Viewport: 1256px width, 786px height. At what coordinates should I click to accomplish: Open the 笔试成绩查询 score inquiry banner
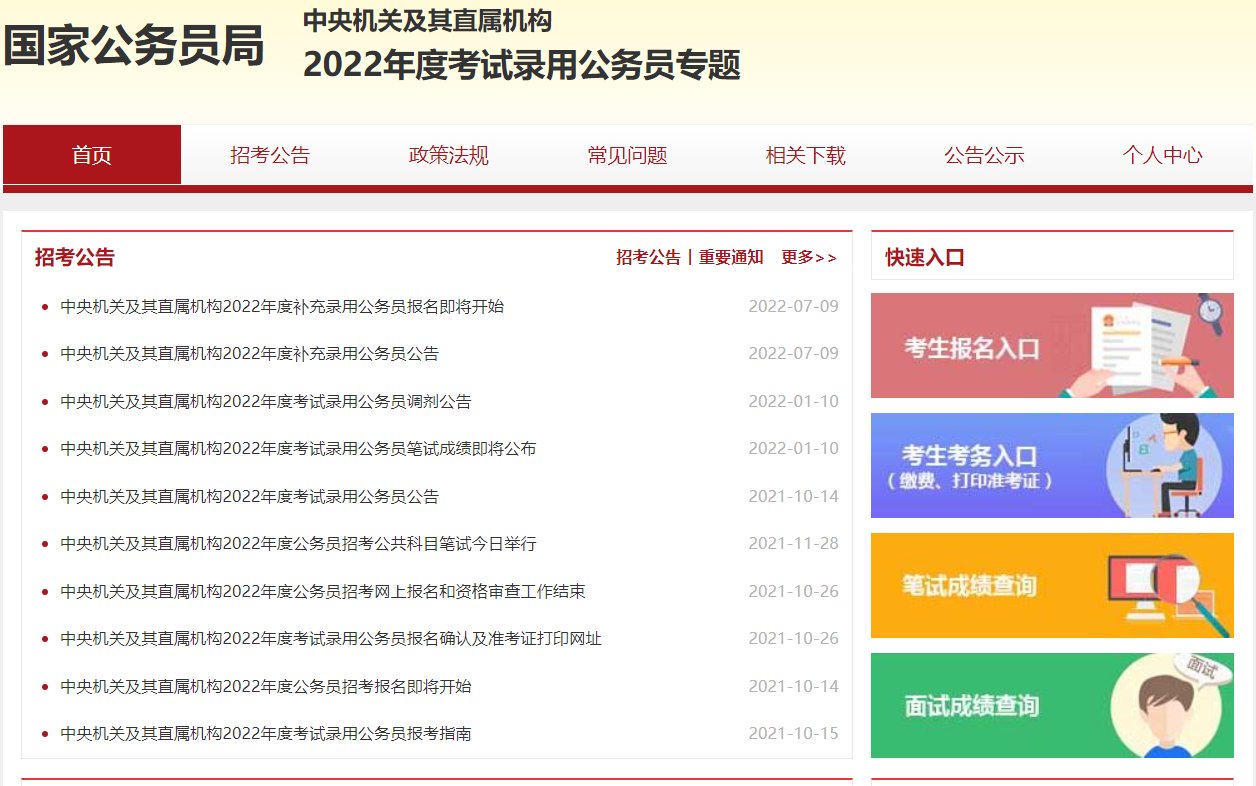click(x=1051, y=585)
